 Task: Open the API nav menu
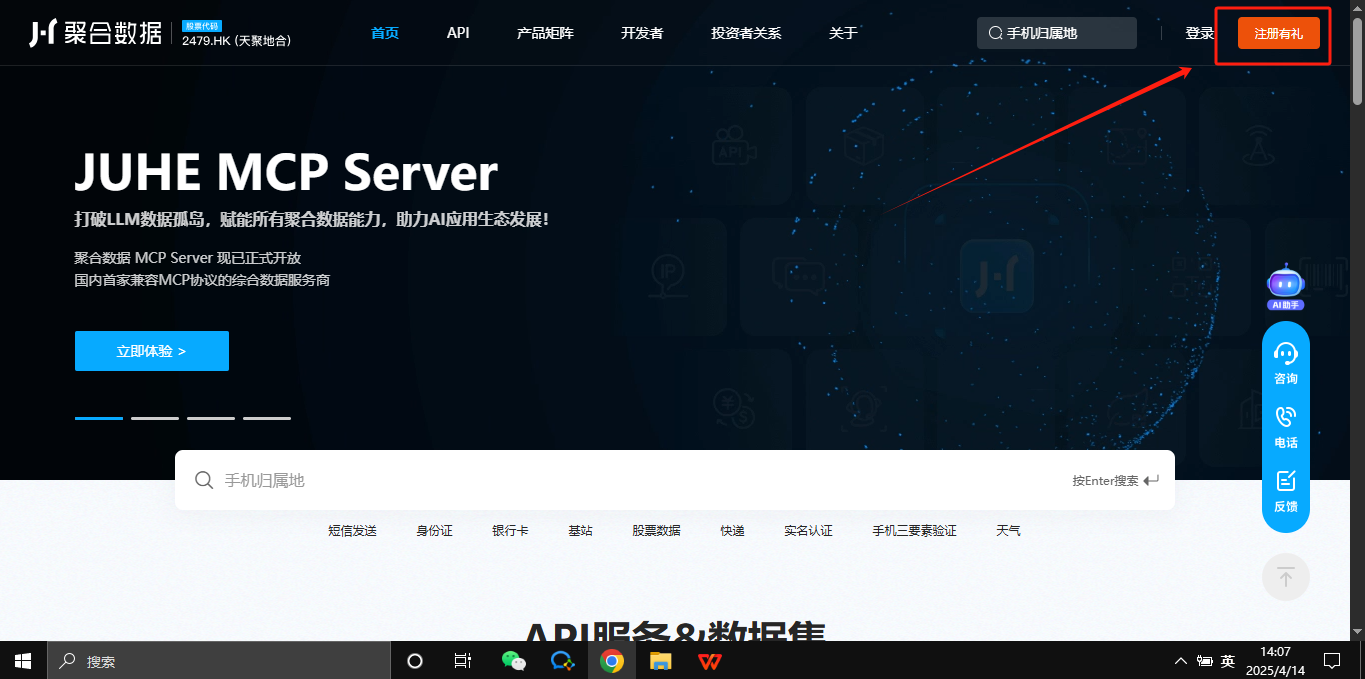[458, 33]
